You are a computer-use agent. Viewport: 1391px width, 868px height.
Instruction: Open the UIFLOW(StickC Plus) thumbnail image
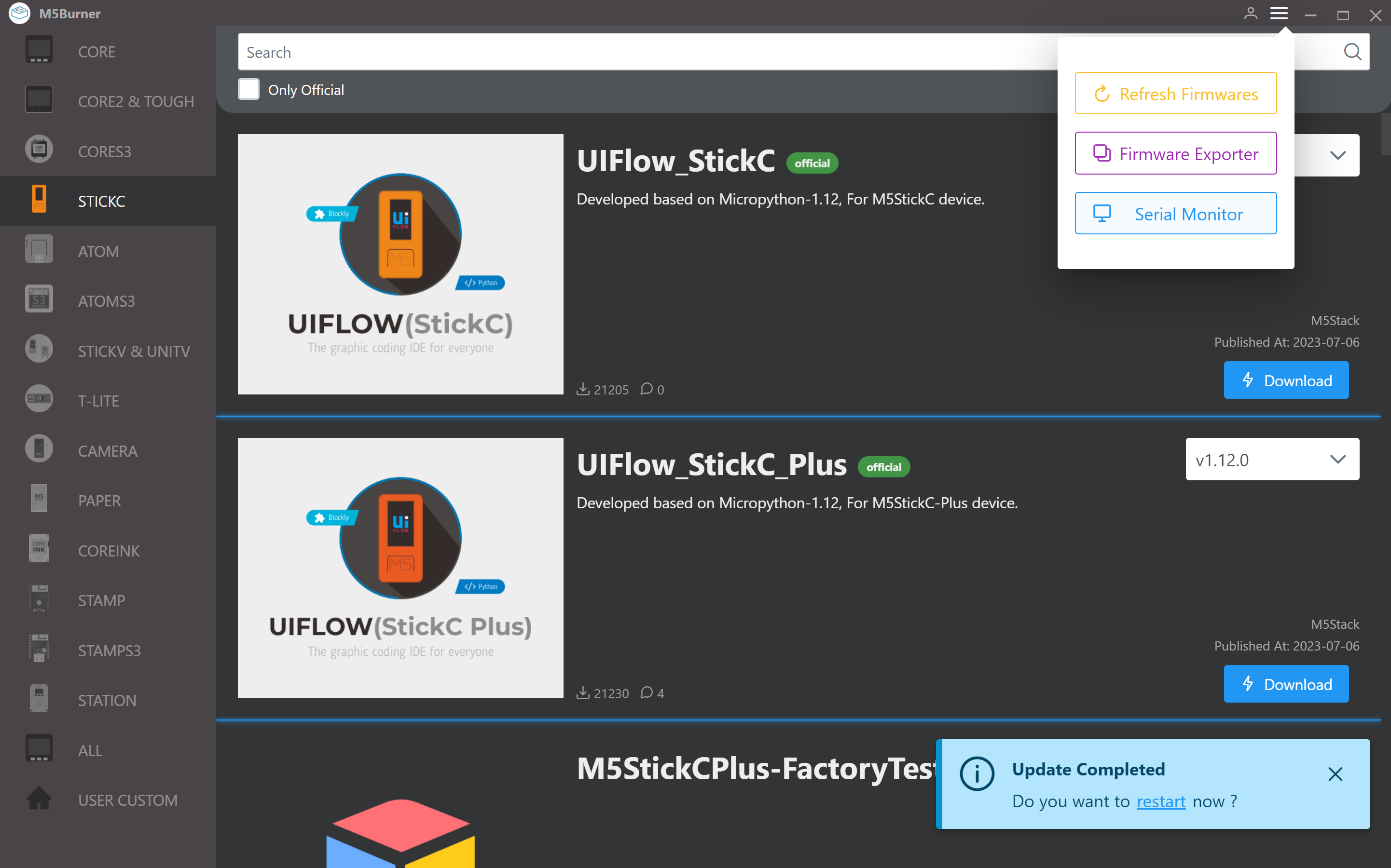coord(400,569)
